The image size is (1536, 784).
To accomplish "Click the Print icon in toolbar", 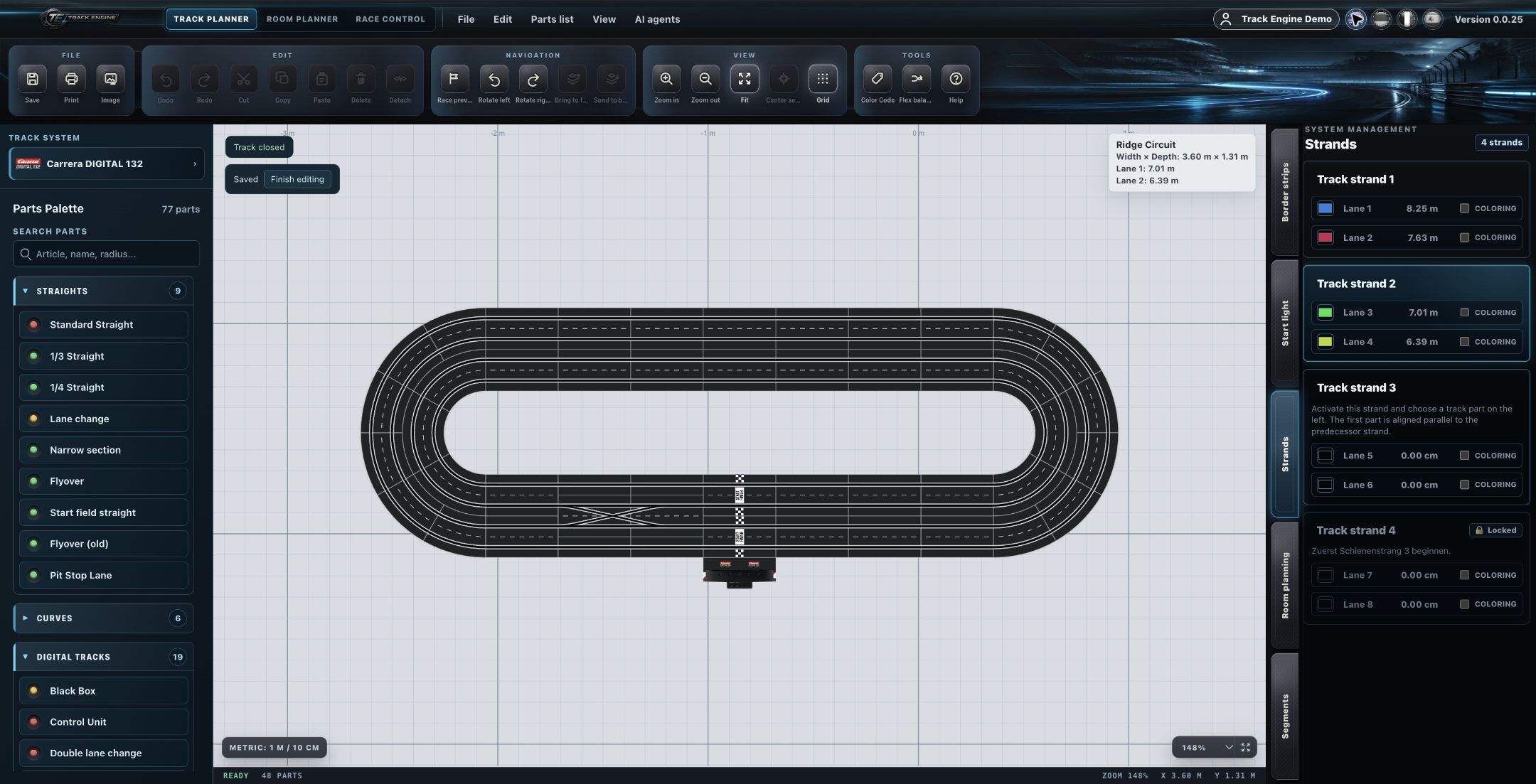I will [71, 79].
